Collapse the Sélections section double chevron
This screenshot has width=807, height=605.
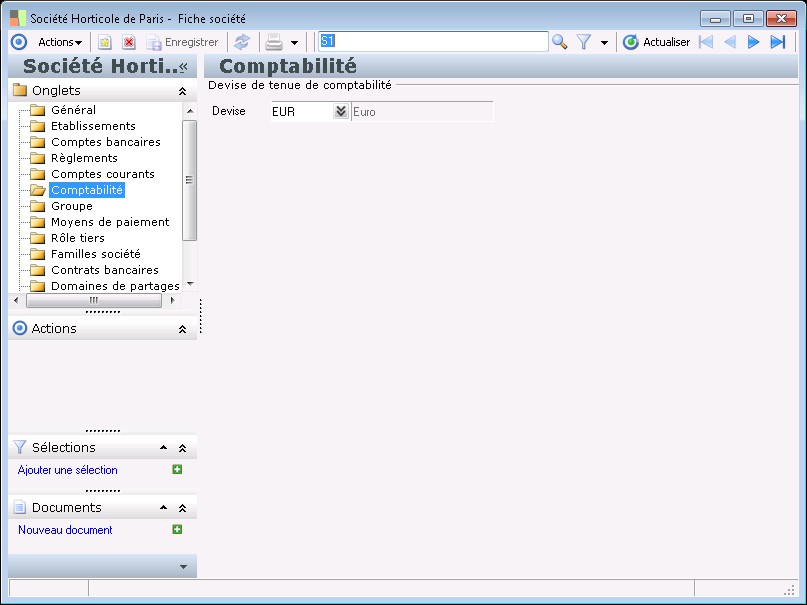click(182, 448)
